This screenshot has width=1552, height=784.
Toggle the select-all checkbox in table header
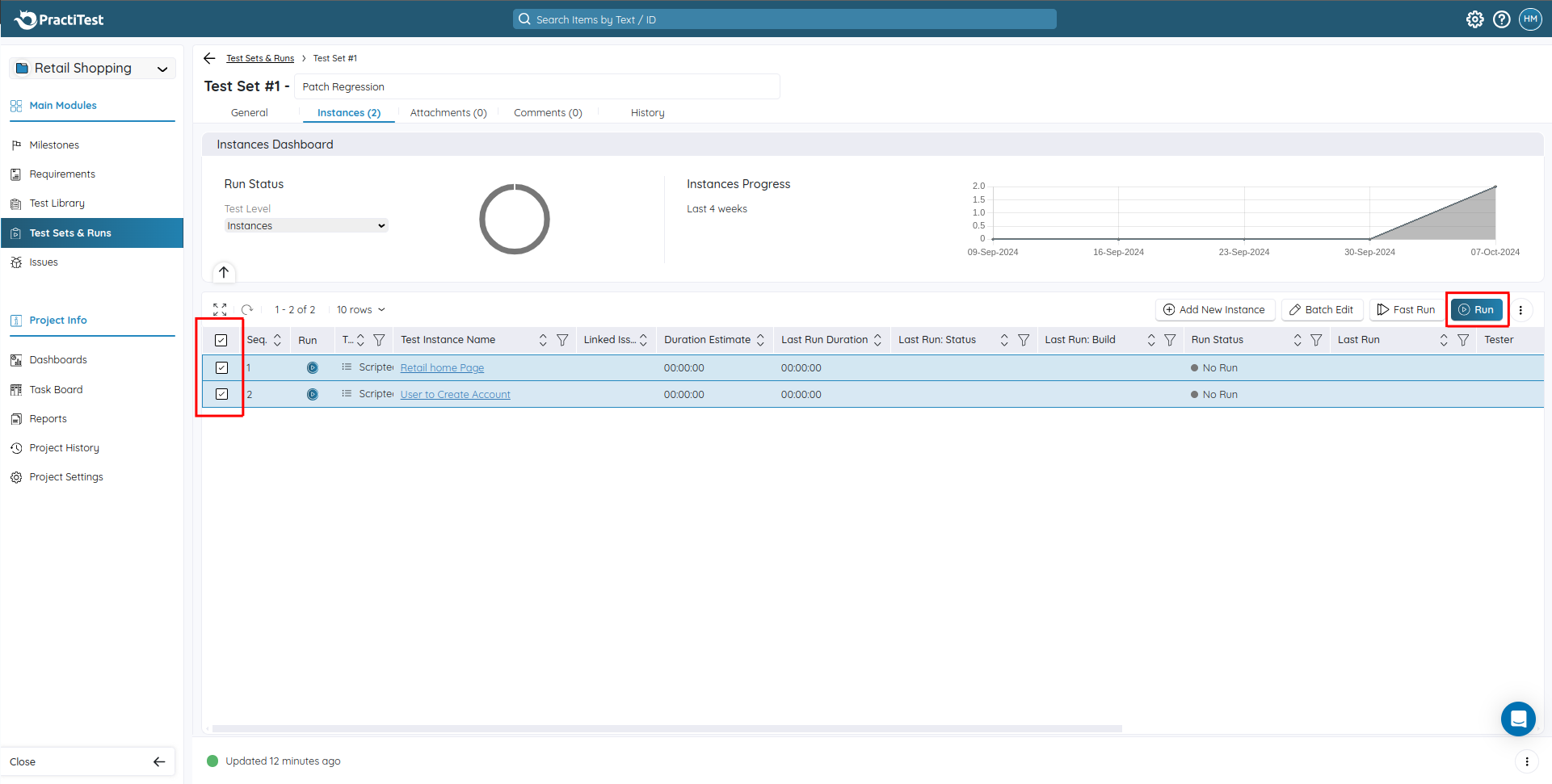pos(221,340)
